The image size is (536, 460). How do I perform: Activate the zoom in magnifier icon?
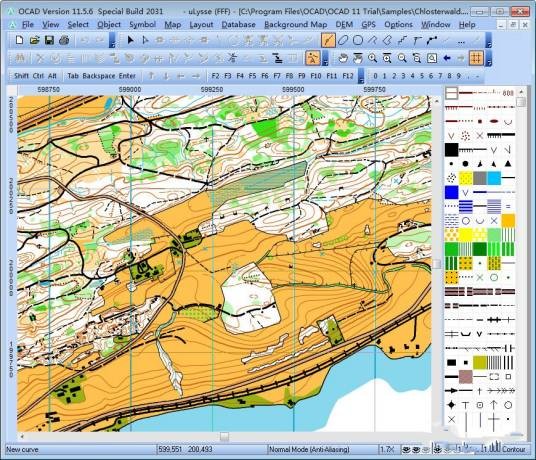click(372, 58)
